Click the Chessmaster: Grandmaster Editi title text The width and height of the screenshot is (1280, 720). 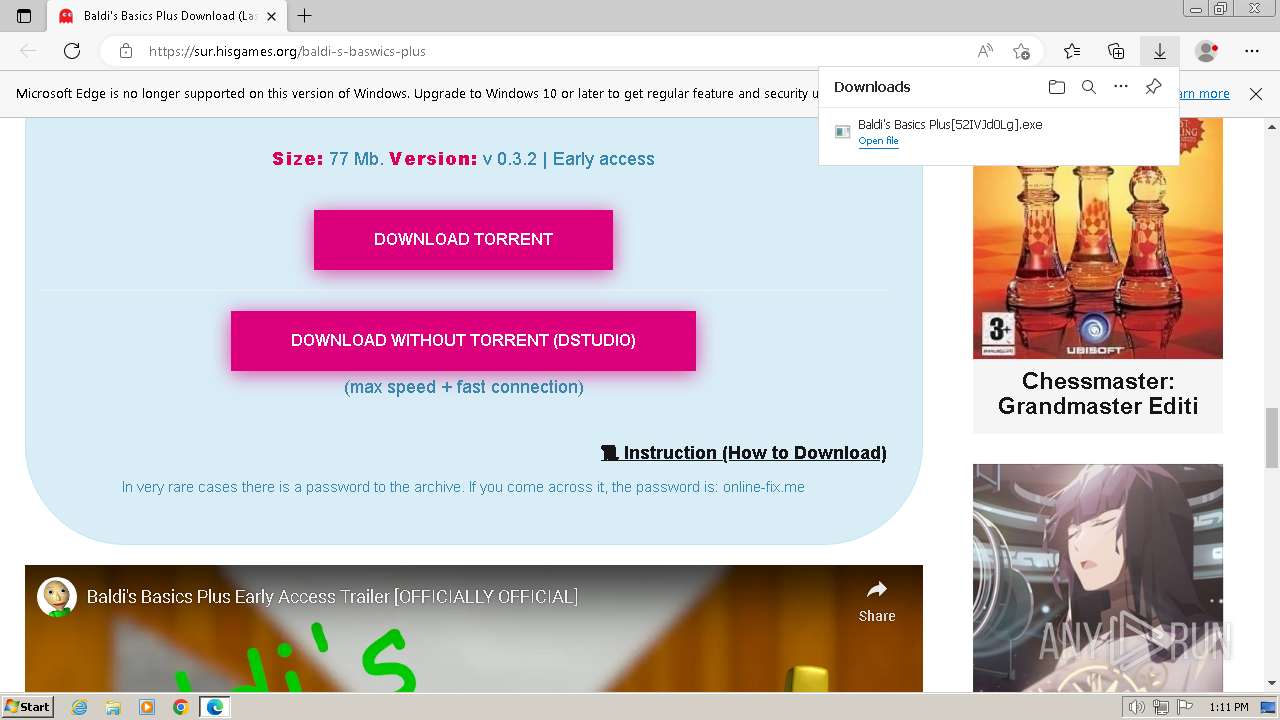(1098, 394)
